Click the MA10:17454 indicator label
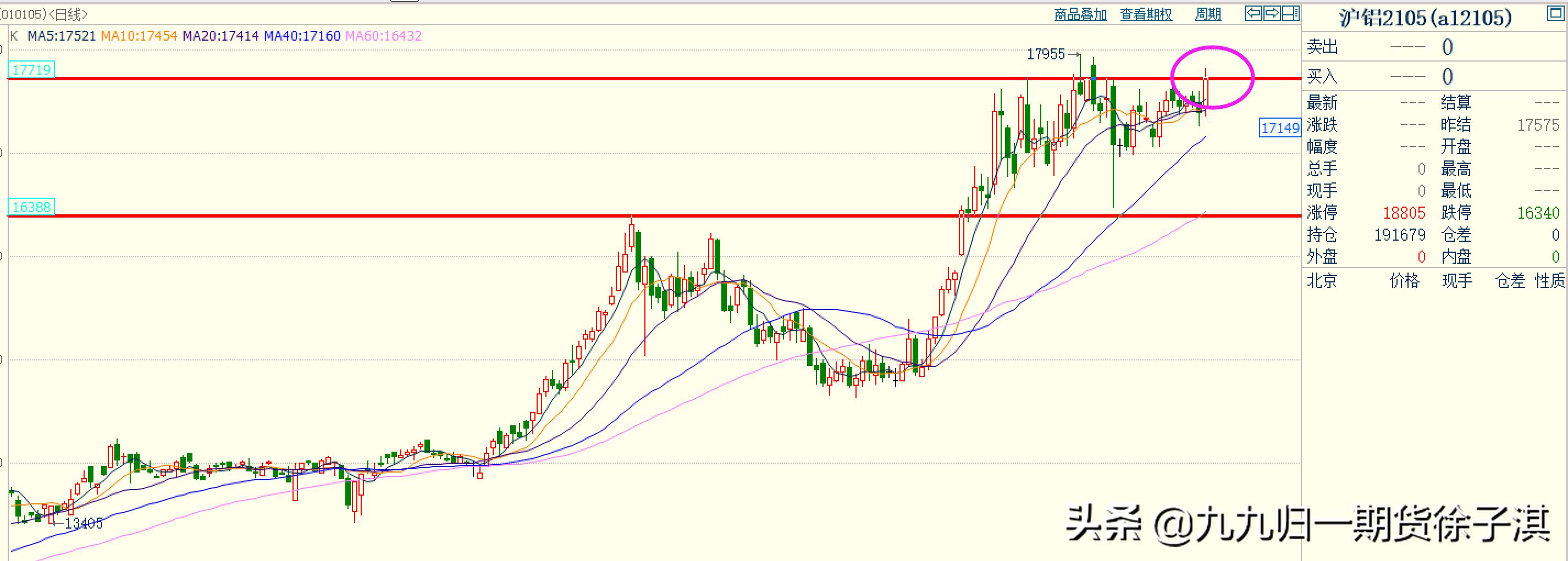The height and width of the screenshot is (561, 1568). point(139,36)
